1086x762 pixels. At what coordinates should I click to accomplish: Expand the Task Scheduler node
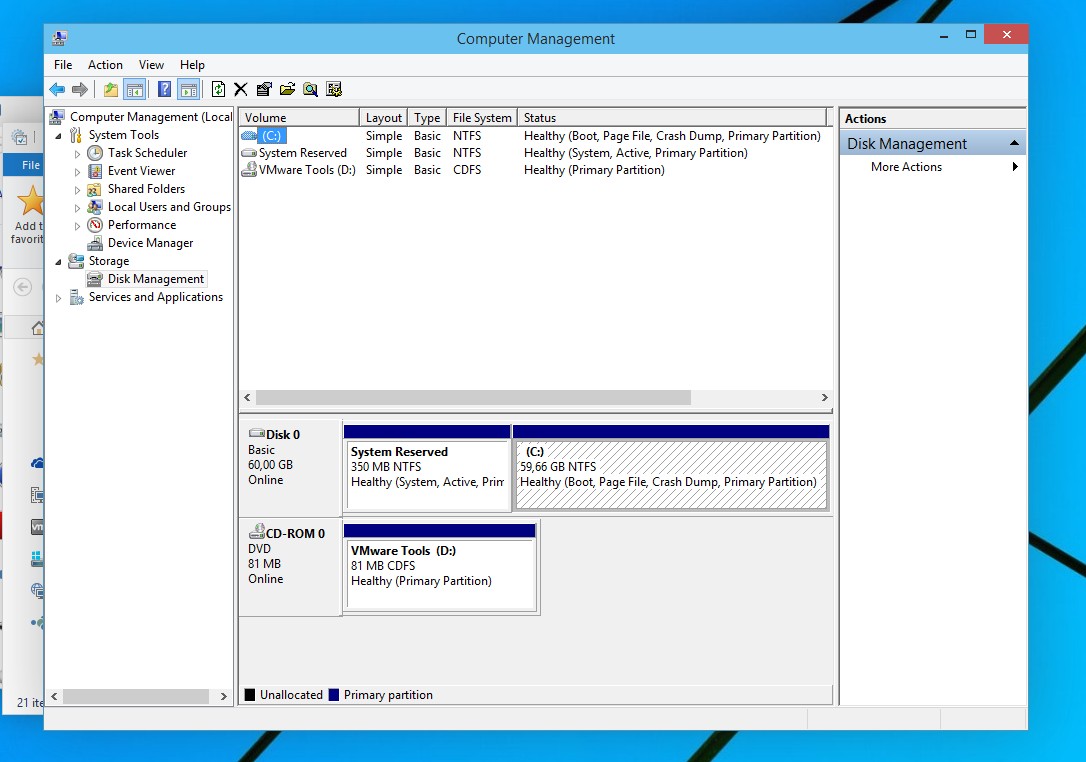(78, 154)
